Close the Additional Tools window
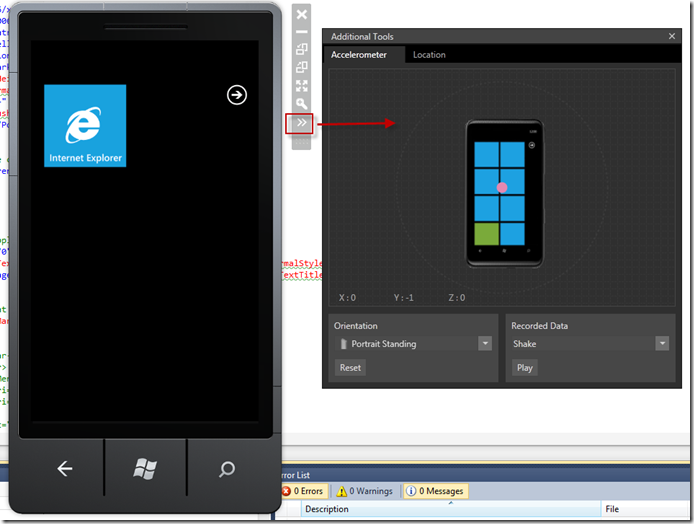Viewport: 694px width, 524px height. pyautogui.click(x=671, y=36)
